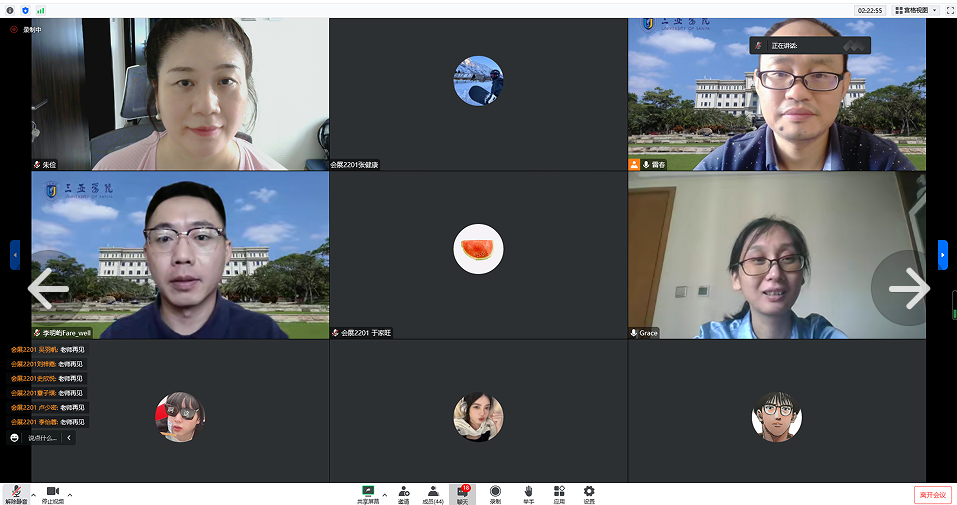Collapse the chat overlay with left chevron
Image resolution: width=957 pixels, height=505 pixels.
(68, 438)
